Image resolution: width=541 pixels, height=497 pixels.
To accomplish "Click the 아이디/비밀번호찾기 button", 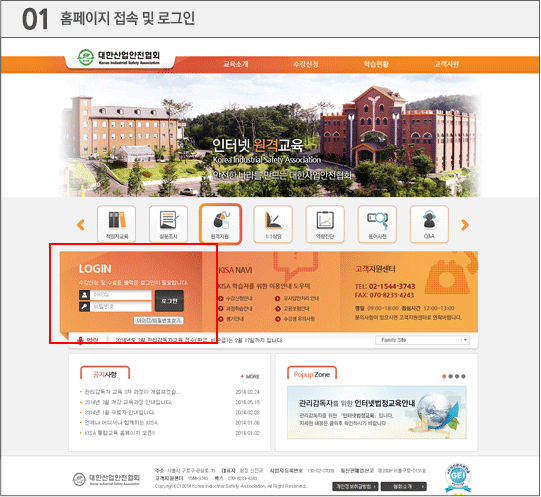I will (x=159, y=321).
